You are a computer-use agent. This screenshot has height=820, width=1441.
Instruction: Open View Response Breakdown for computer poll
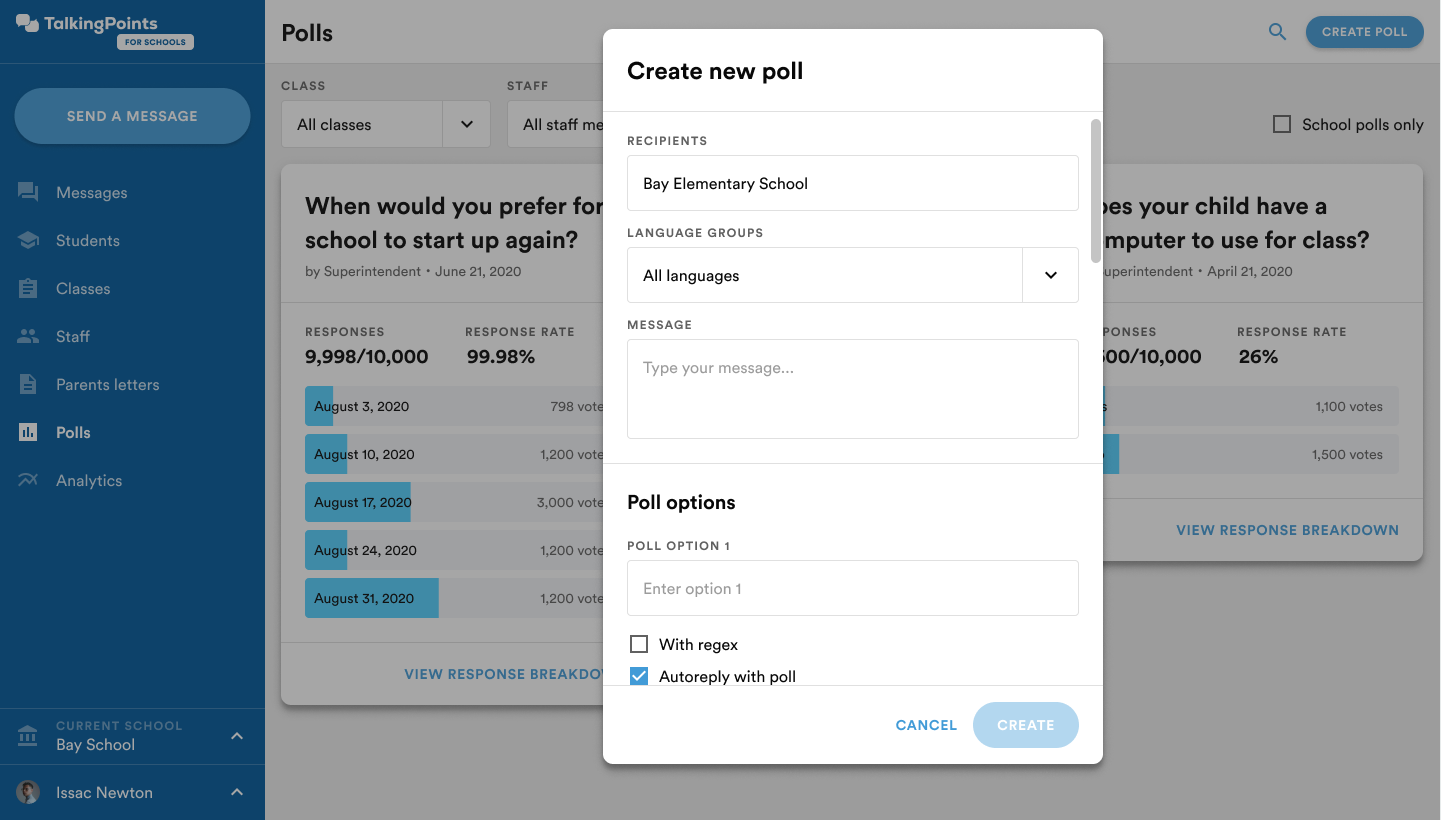click(1287, 530)
